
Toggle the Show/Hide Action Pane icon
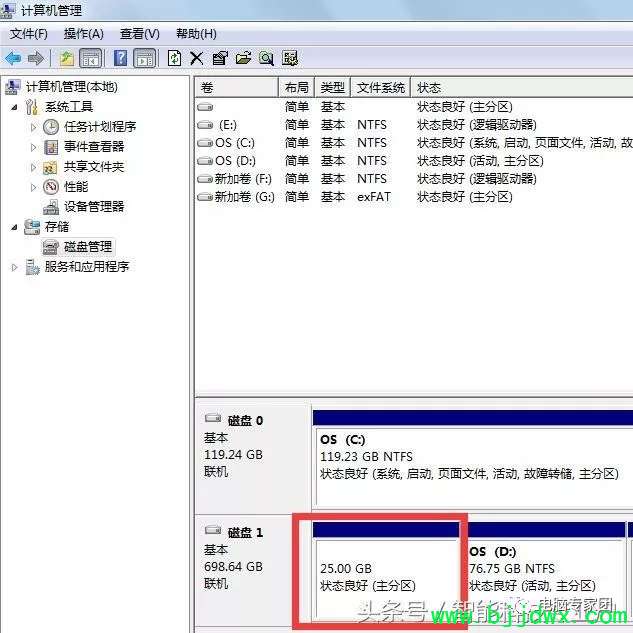point(144,59)
